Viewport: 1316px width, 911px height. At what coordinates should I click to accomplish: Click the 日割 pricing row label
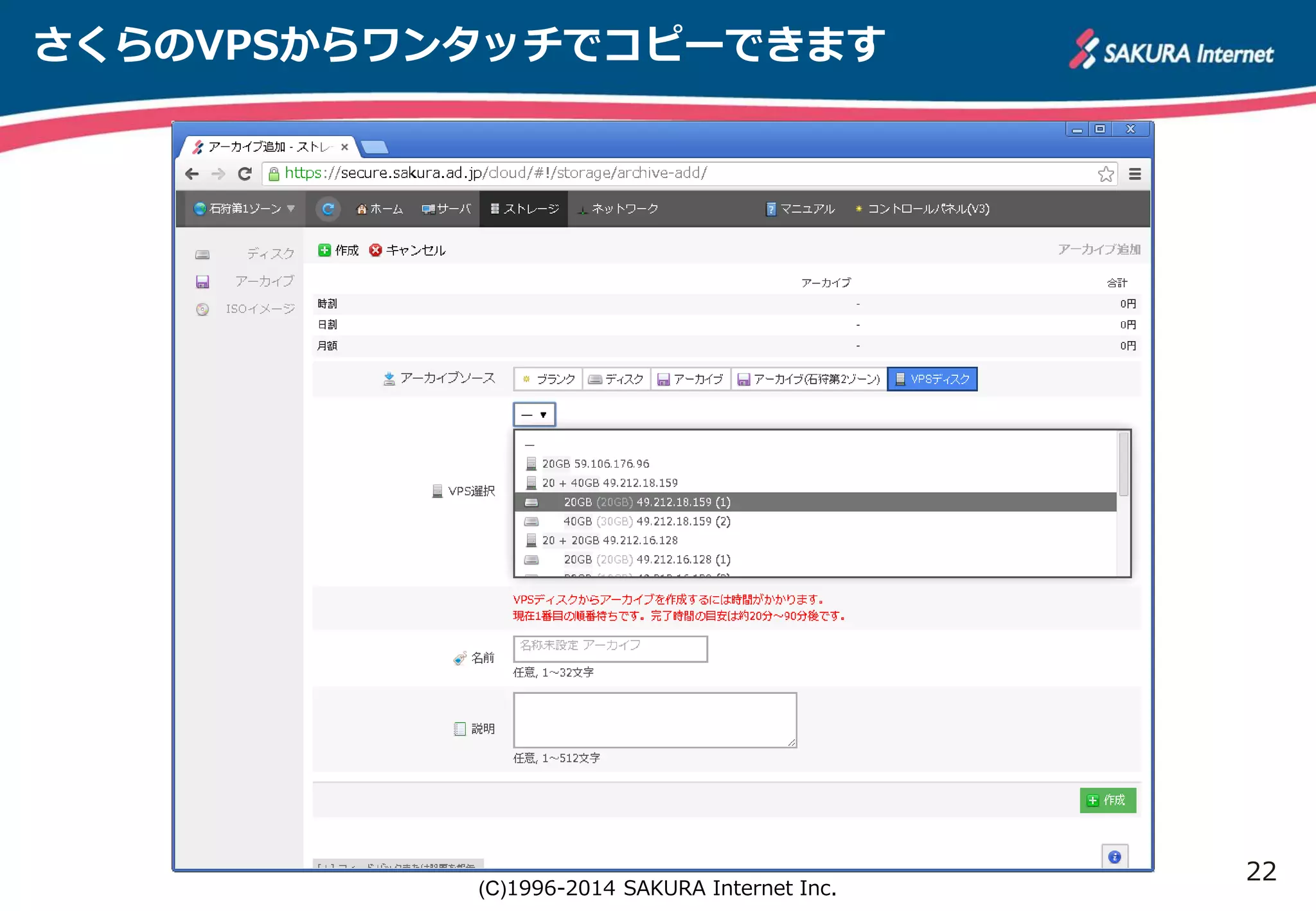coord(327,325)
